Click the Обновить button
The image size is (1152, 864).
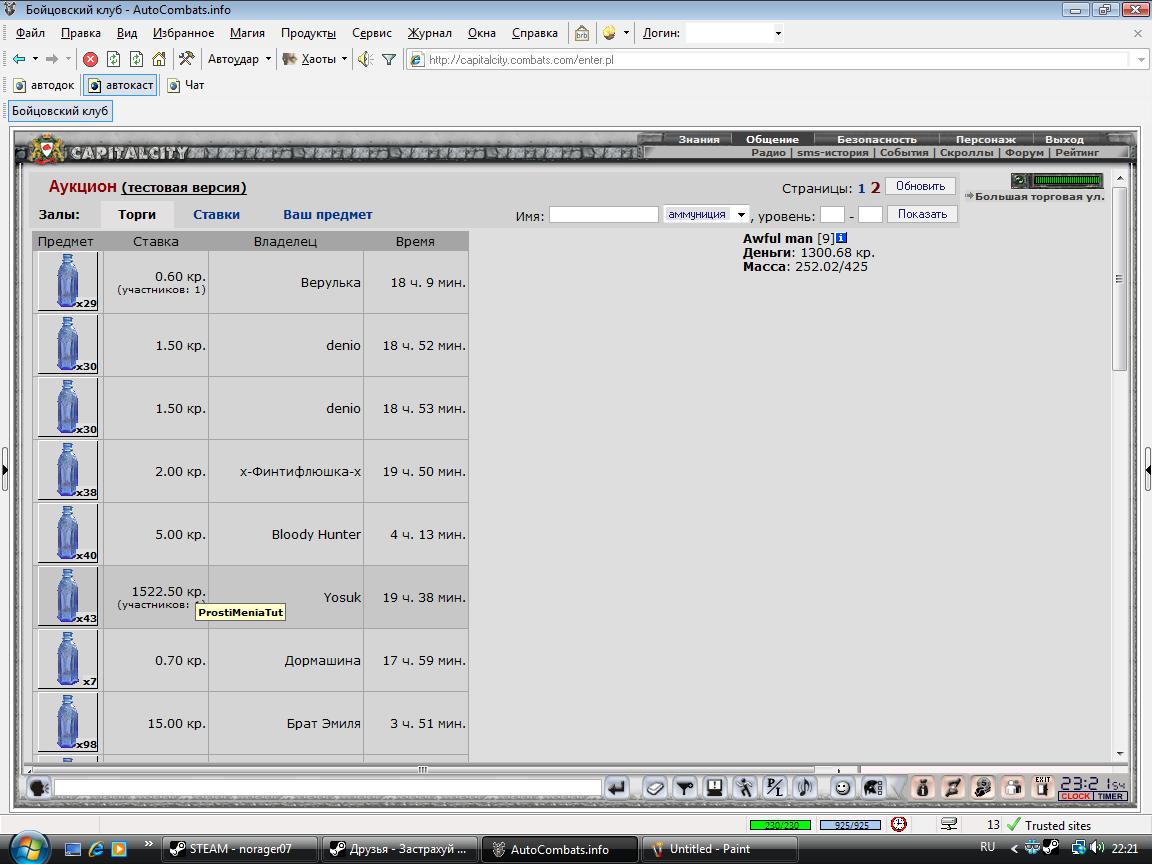click(x=920, y=186)
